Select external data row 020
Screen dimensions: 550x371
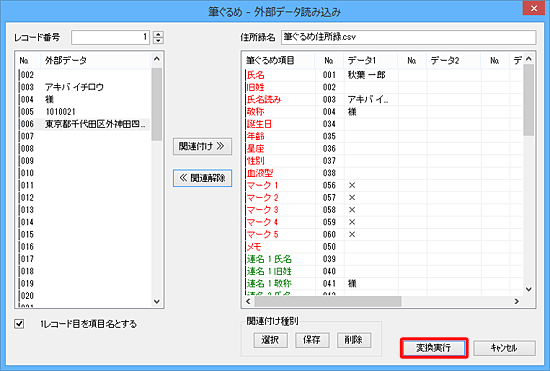click(x=84, y=296)
